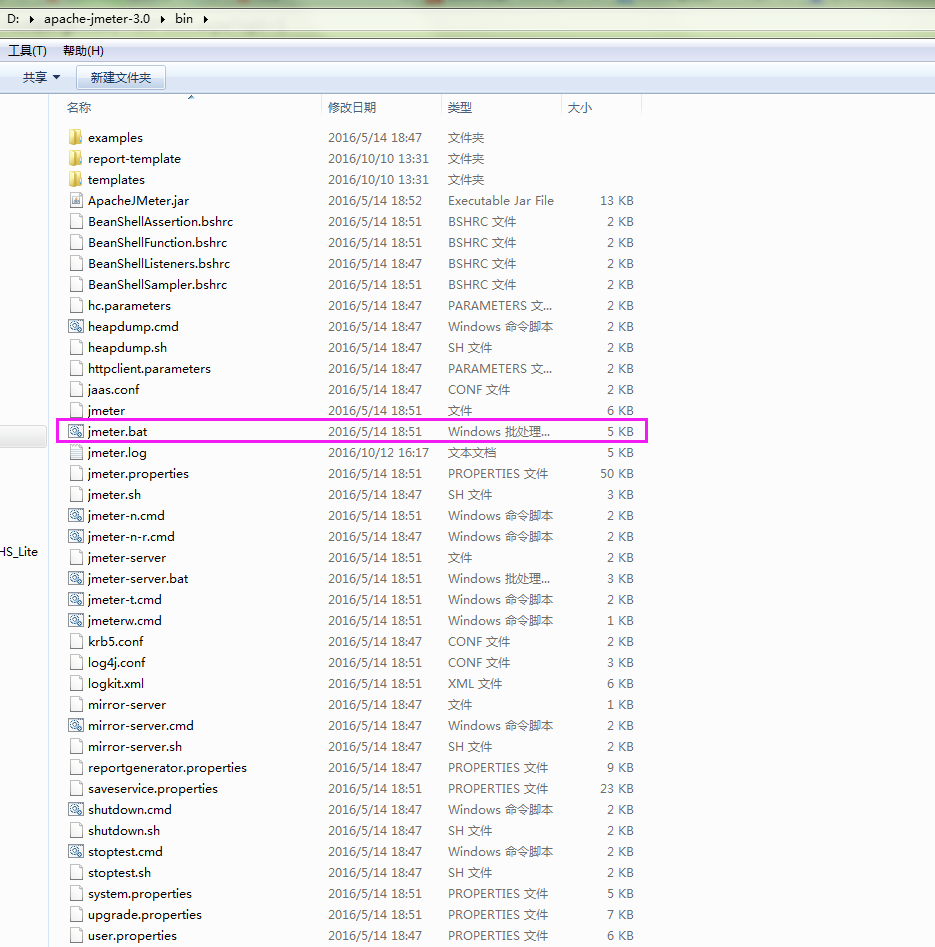
Task: Click the report-template folder icon
Action: click(x=76, y=159)
